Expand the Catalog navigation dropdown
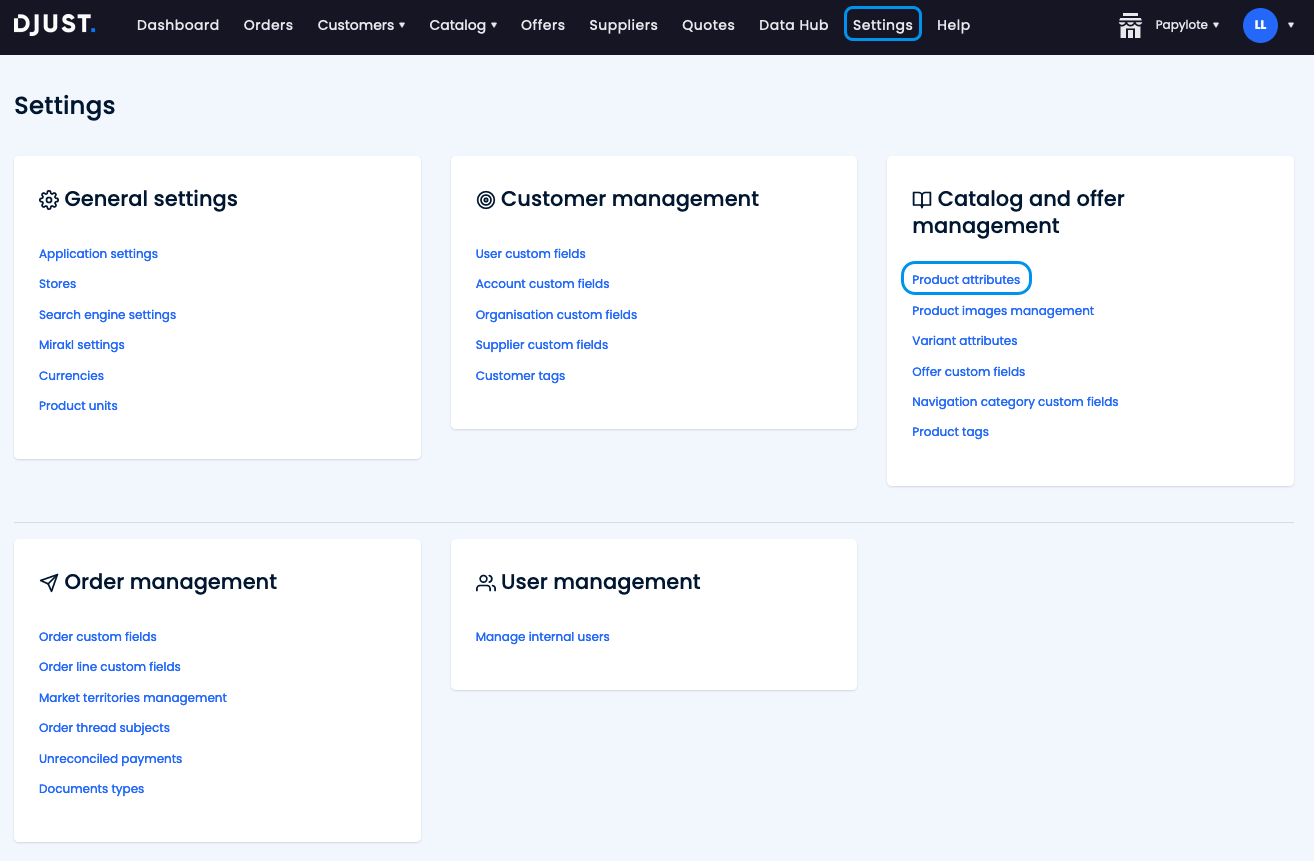 463,24
